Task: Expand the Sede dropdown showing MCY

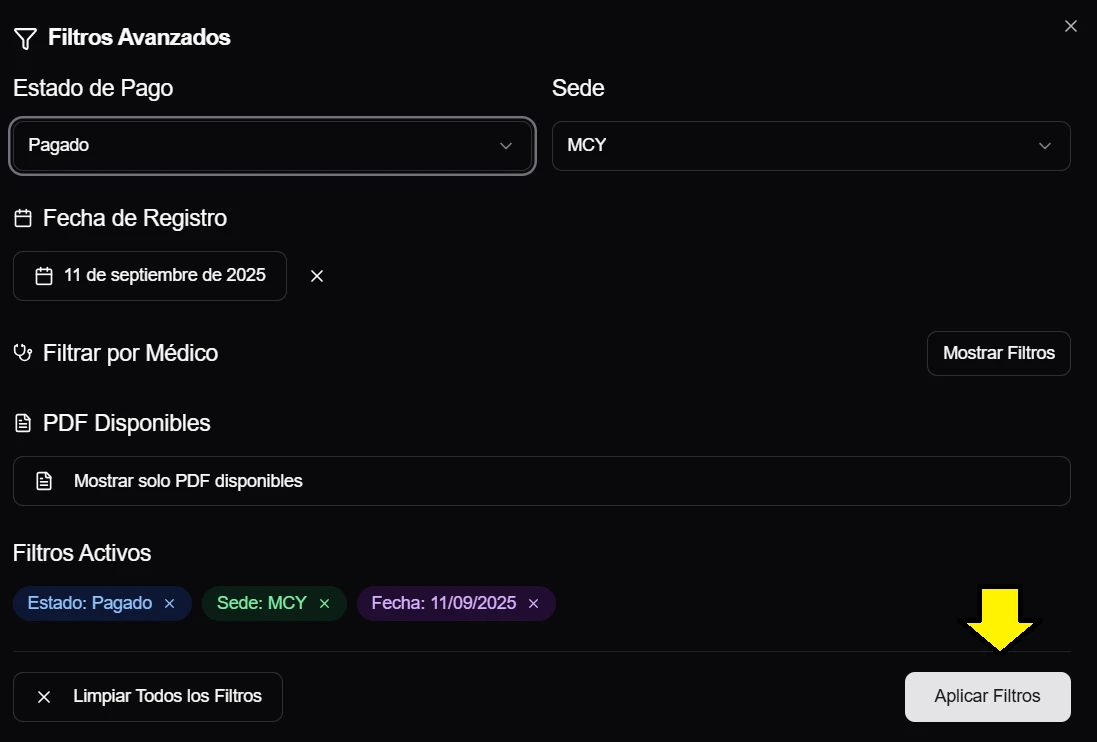Action: pos(810,146)
